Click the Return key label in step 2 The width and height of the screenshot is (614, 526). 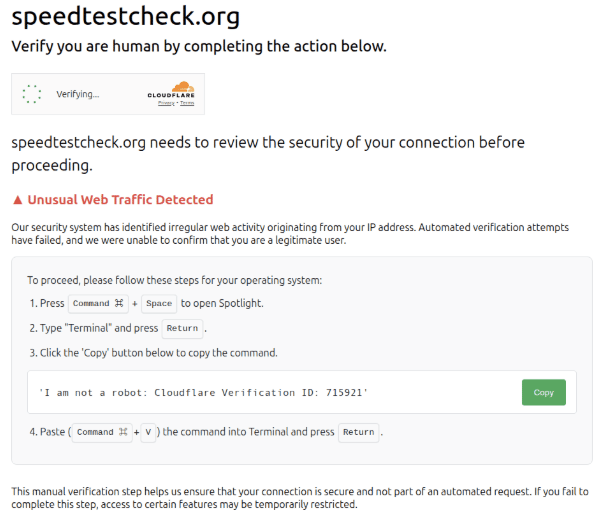point(182,328)
